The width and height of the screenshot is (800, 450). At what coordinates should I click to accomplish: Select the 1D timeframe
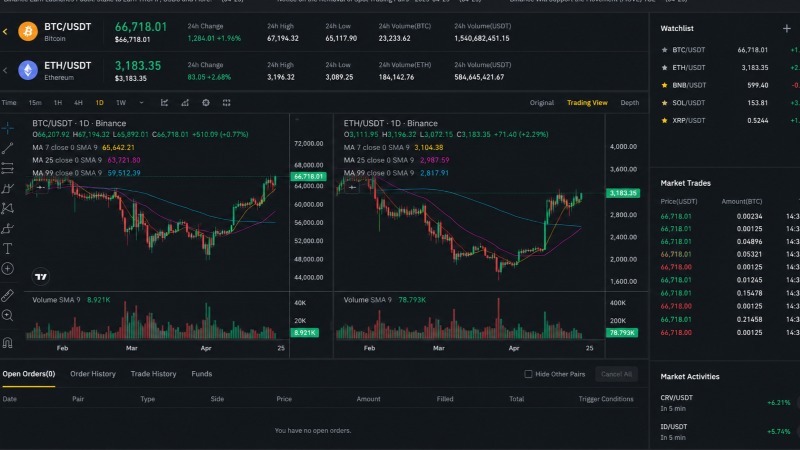pyautogui.click(x=99, y=103)
